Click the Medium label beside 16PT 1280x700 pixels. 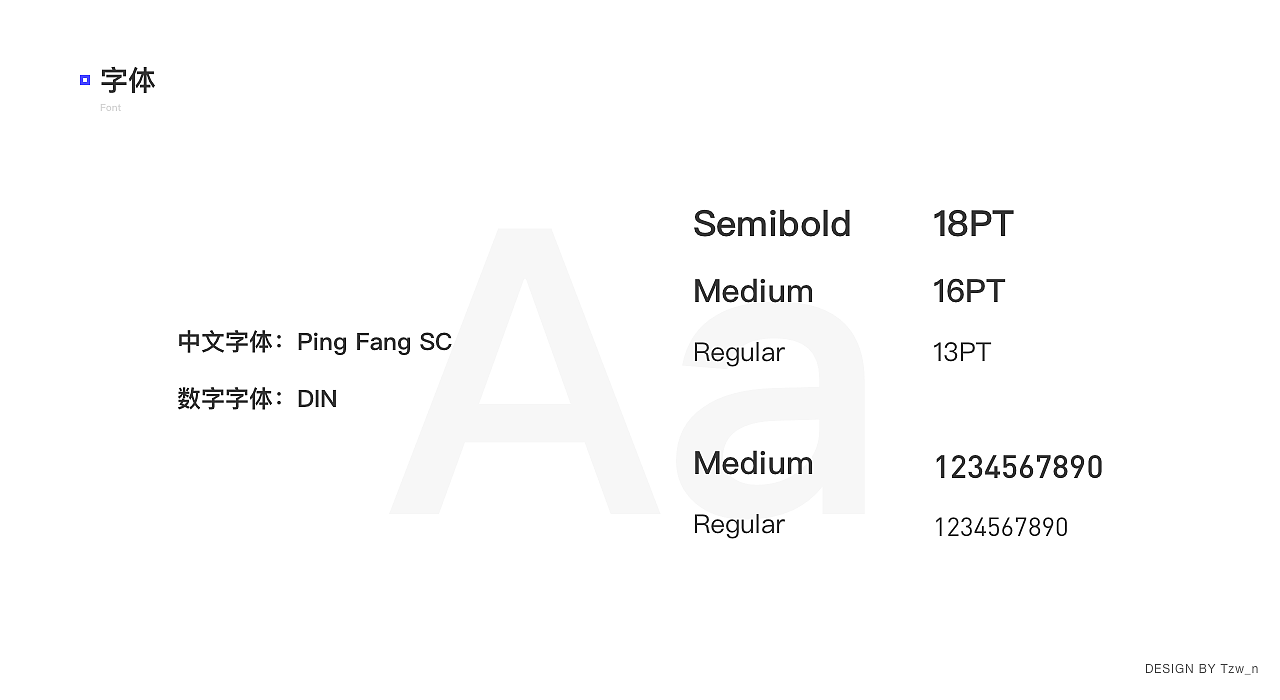tap(753, 291)
